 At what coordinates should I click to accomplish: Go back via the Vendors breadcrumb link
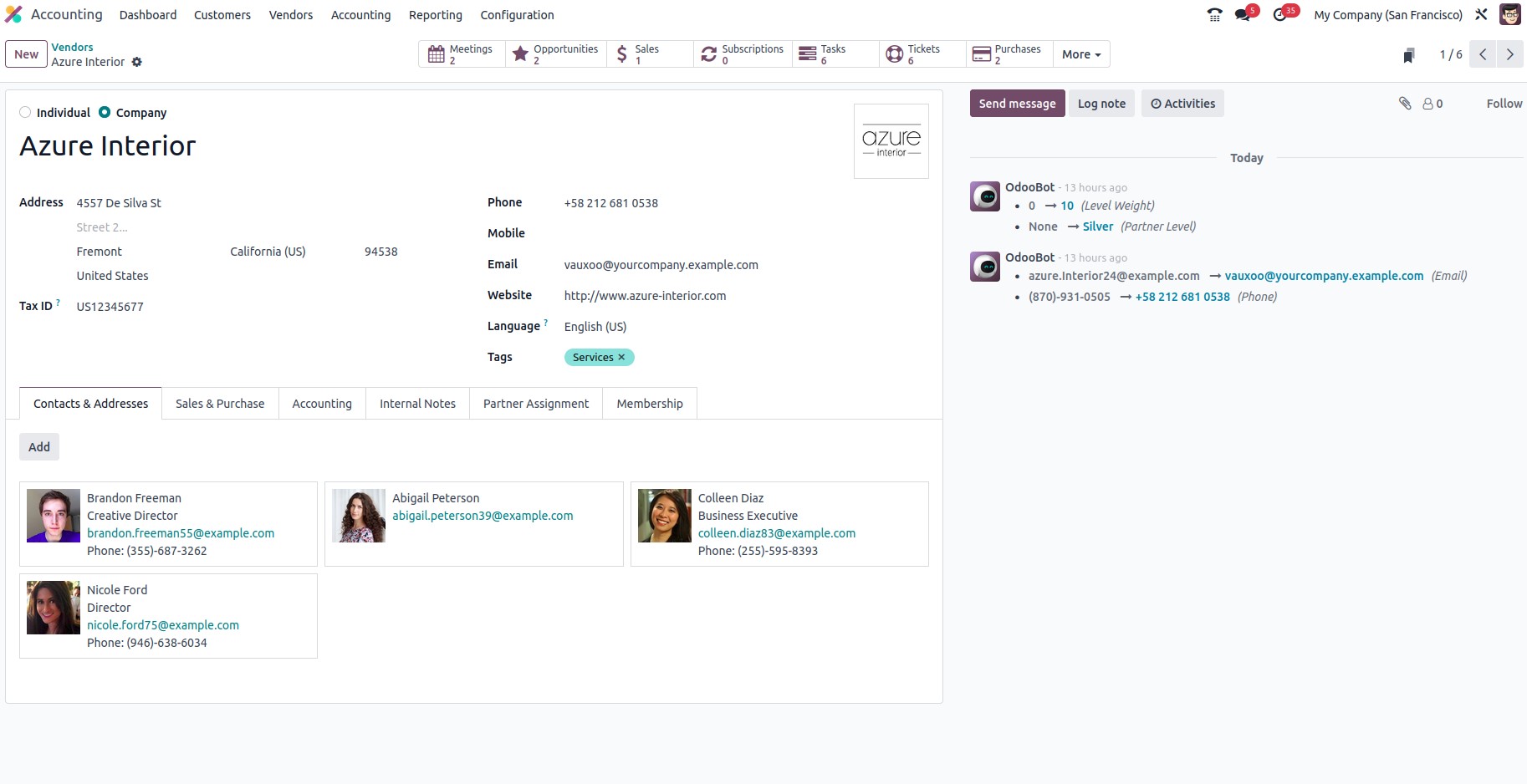72,48
